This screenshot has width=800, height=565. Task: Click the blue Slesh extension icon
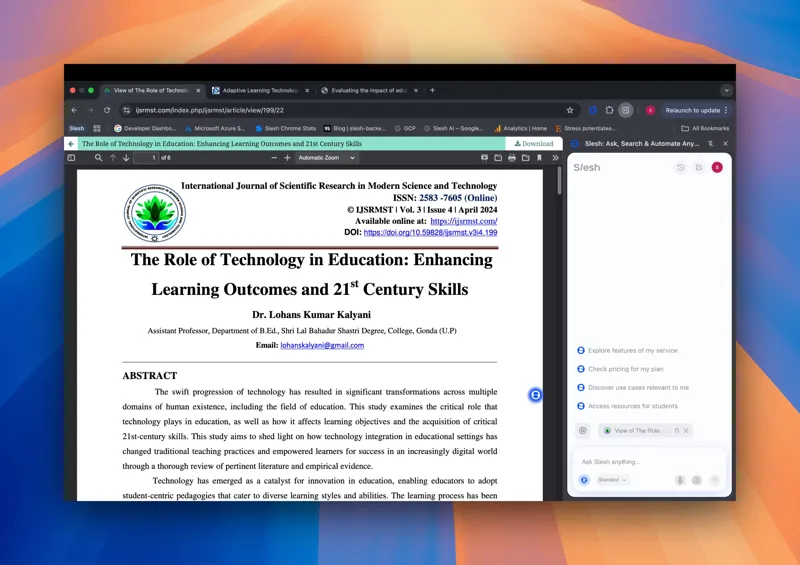coord(593,110)
